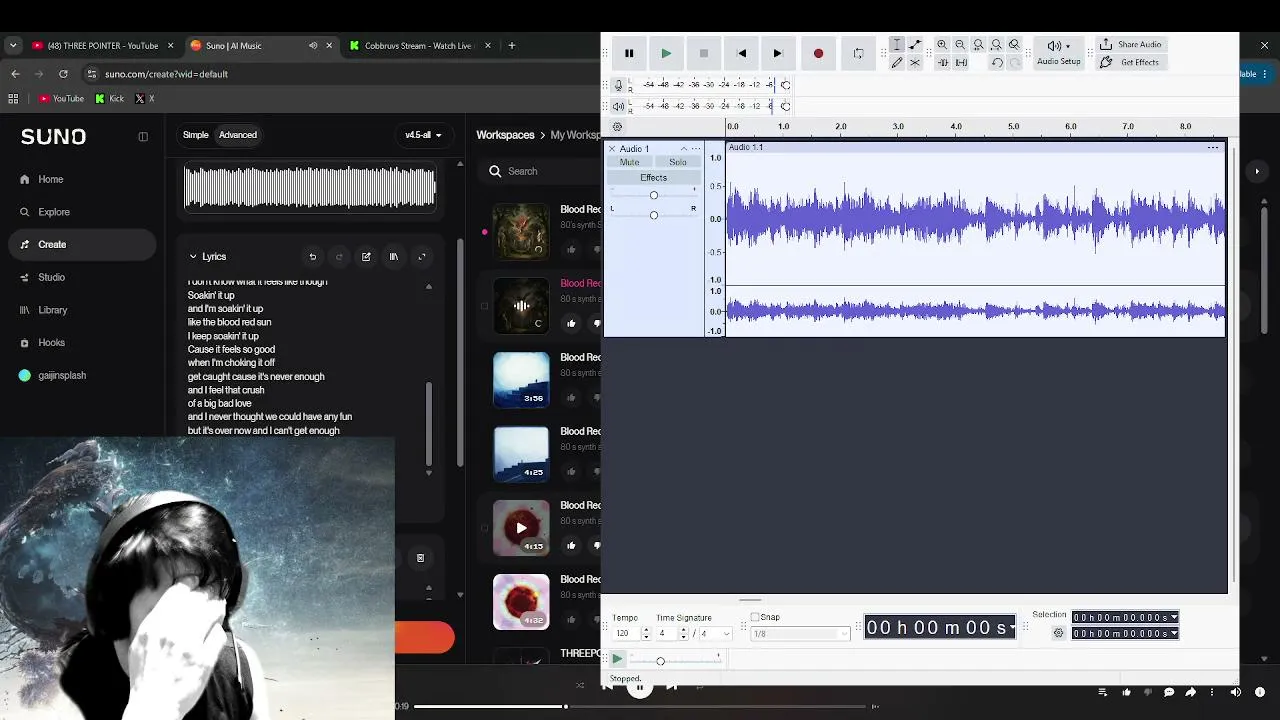Solo the Audio 1 track
The height and width of the screenshot is (720, 1280).
click(x=678, y=162)
